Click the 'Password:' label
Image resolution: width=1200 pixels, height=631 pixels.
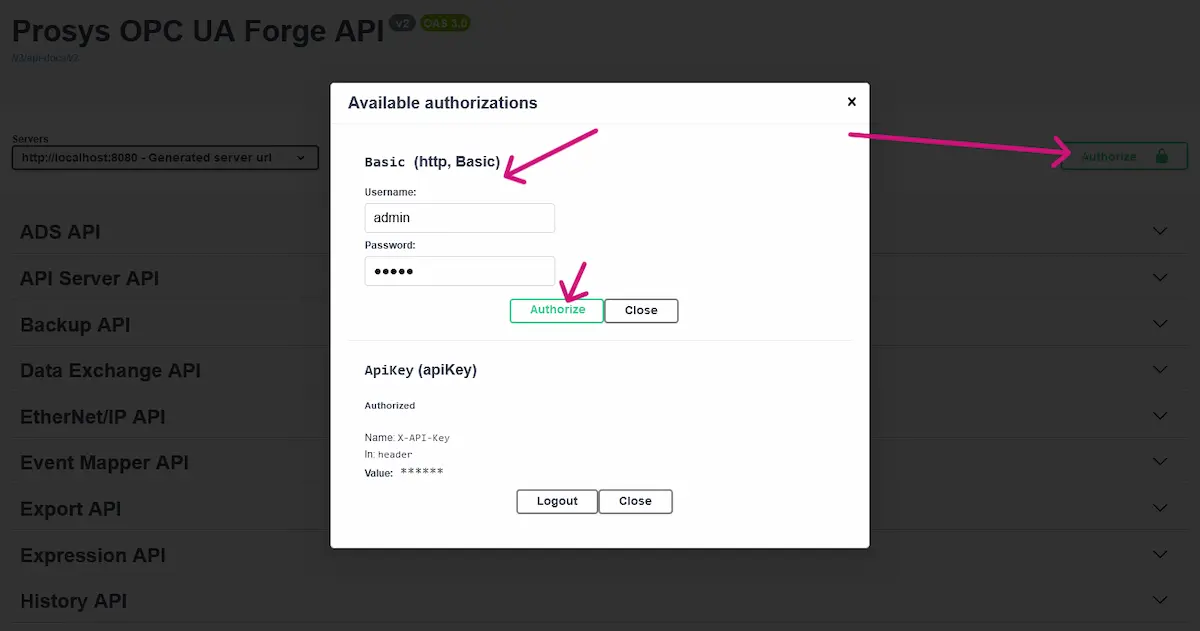[390, 244]
